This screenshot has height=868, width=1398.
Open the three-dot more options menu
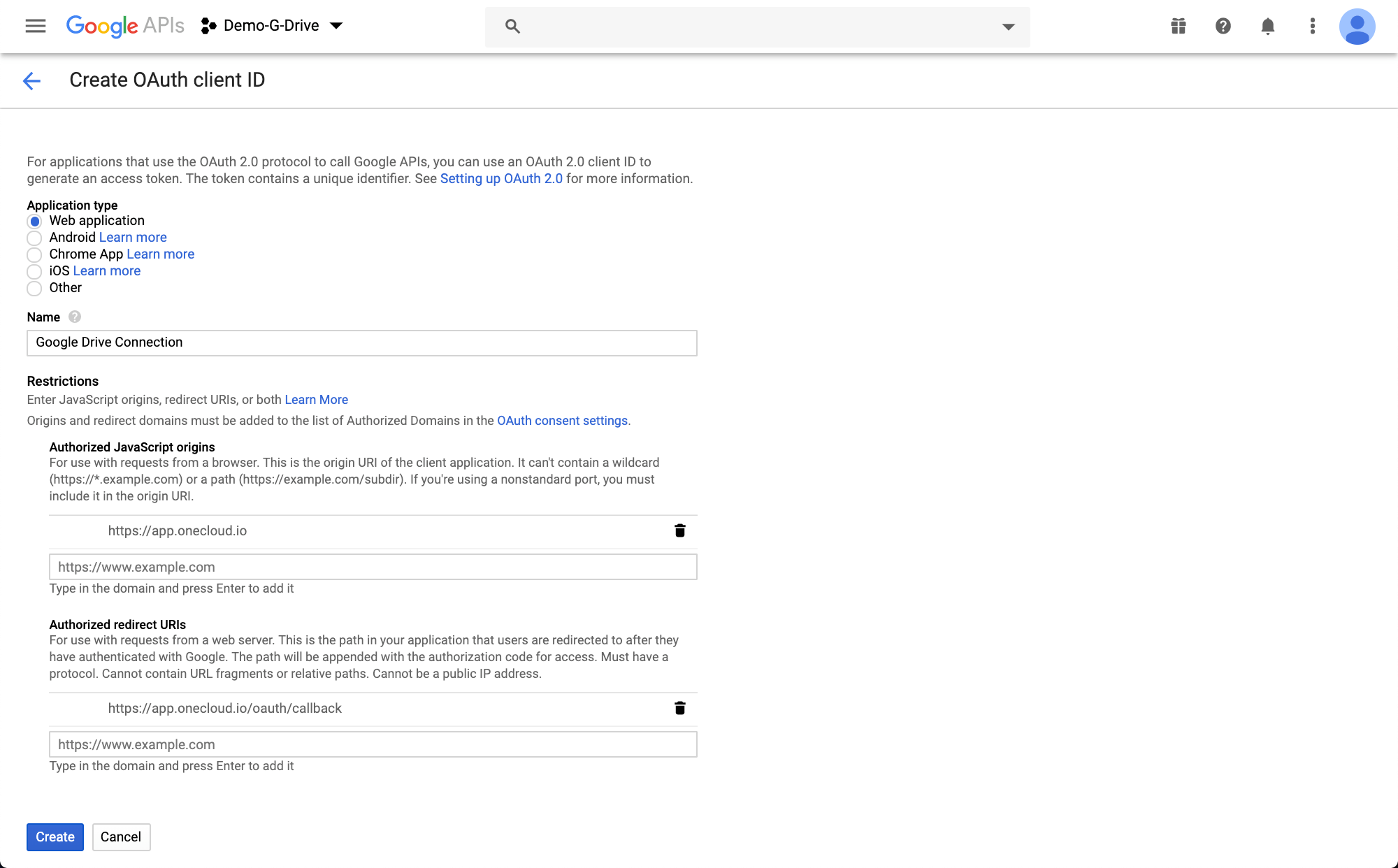[x=1312, y=26]
